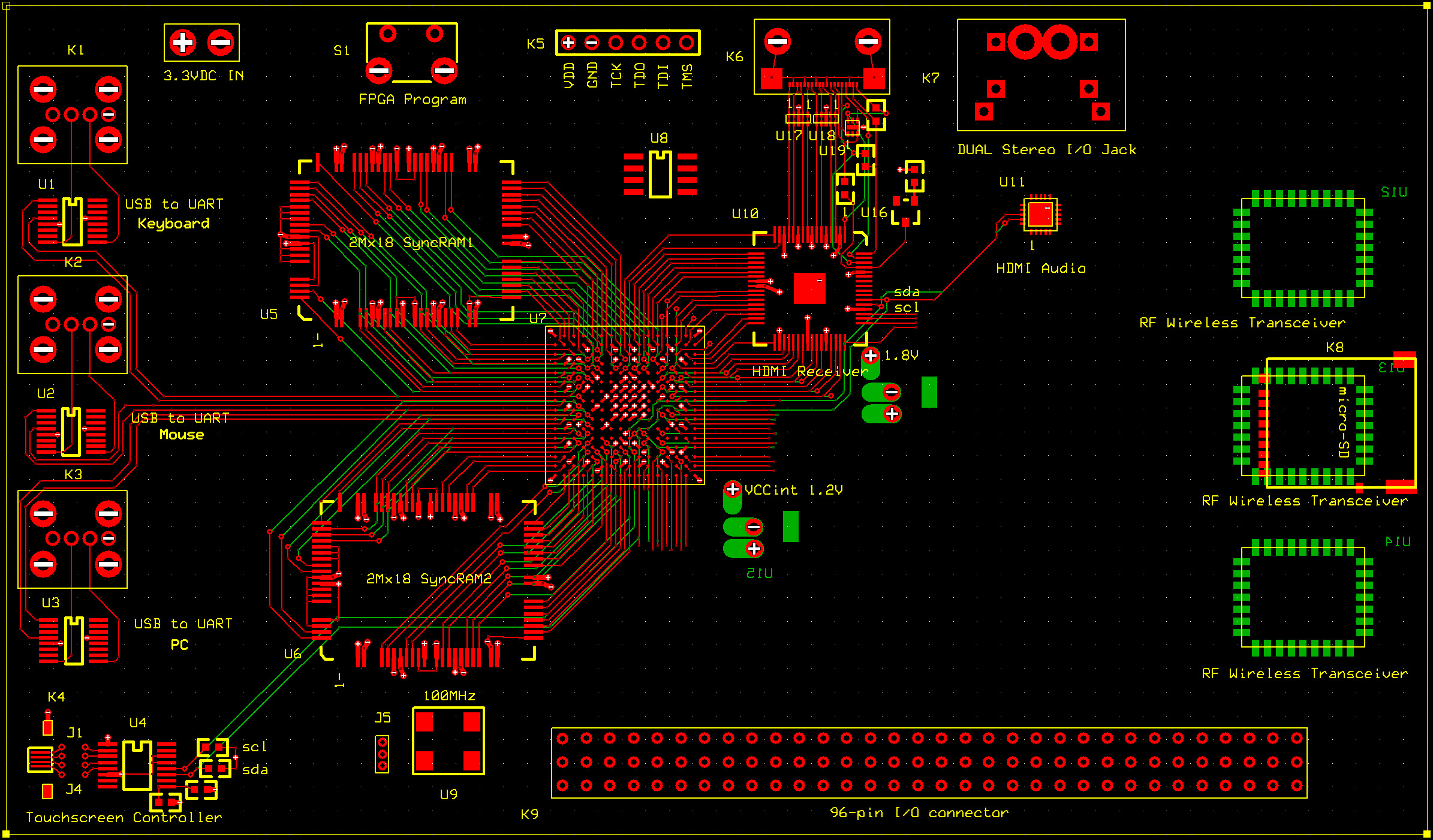1433x840 pixels.
Task: Select the micro-SD K8 socket outline
Action: coord(1341,423)
